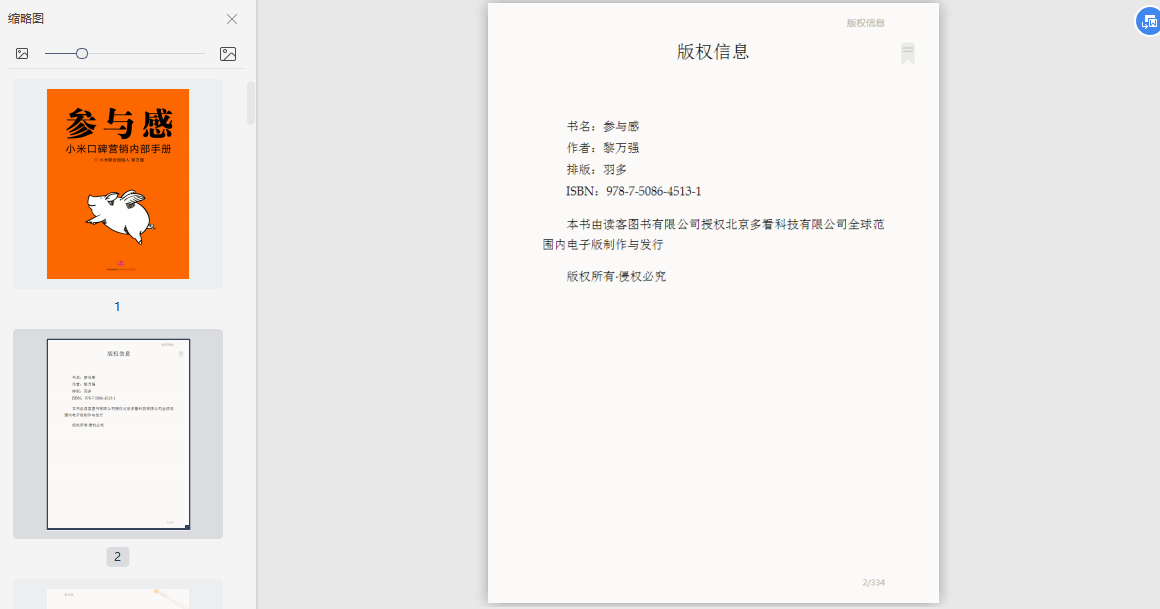Click the blue floating translate button
This screenshot has height=609, width=1160.
(x=1148, y=21)
